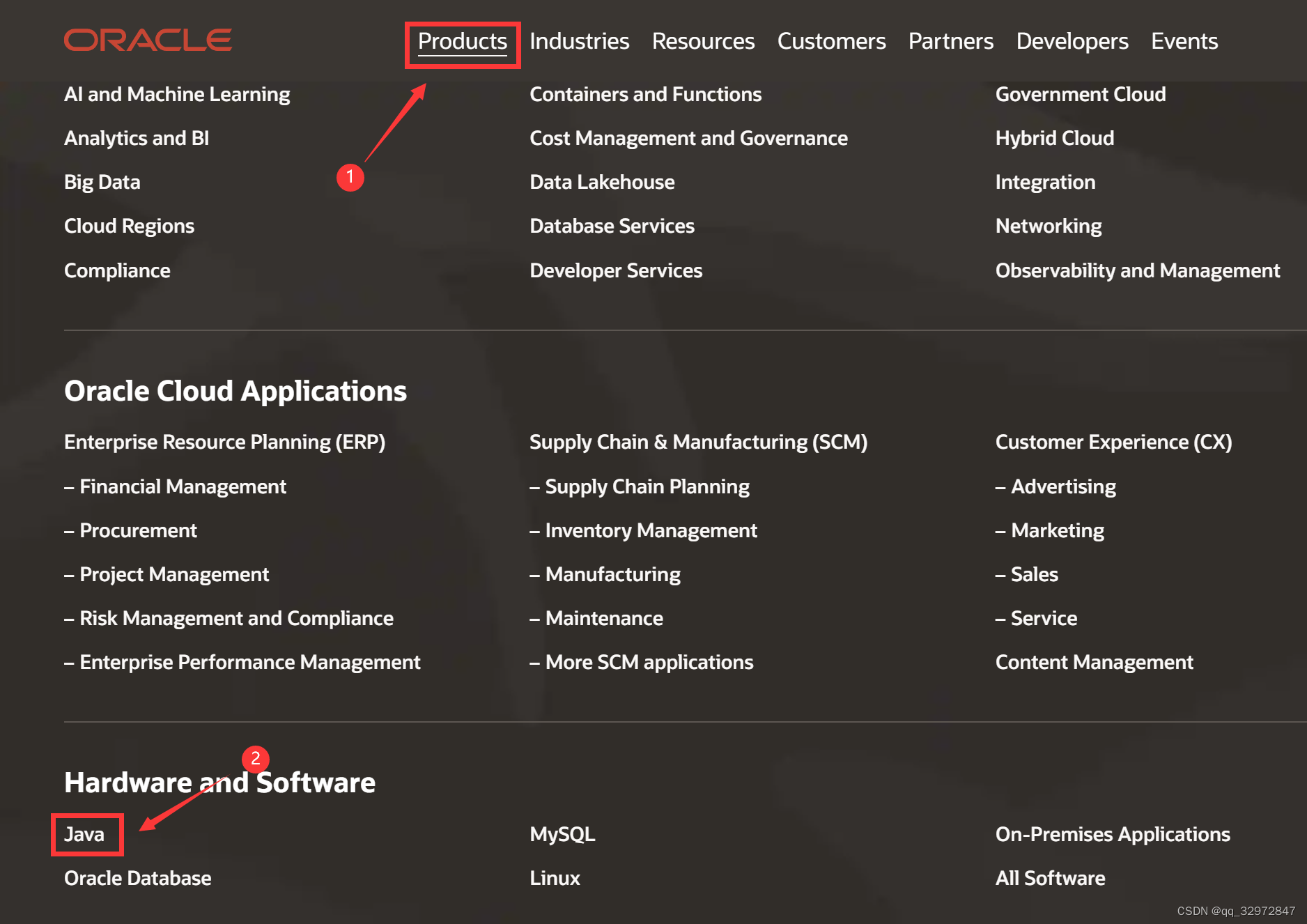This screenshot has height=924, width=1307.
Task: Click the Service link
Action: (1037, 618)
